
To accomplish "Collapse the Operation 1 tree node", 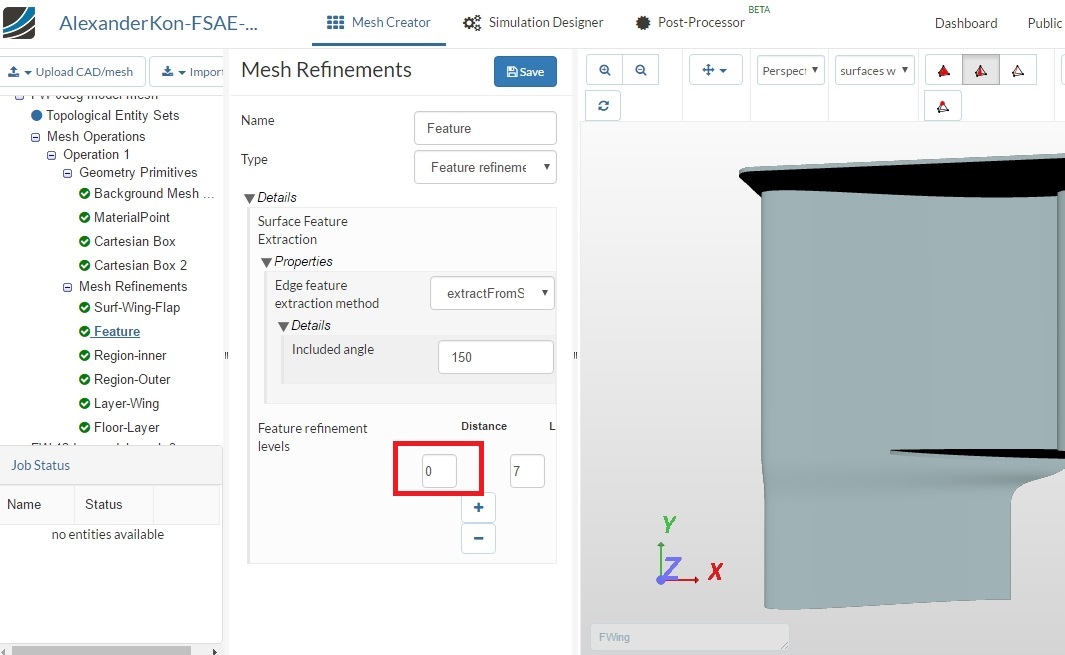I will pos(52,156).
